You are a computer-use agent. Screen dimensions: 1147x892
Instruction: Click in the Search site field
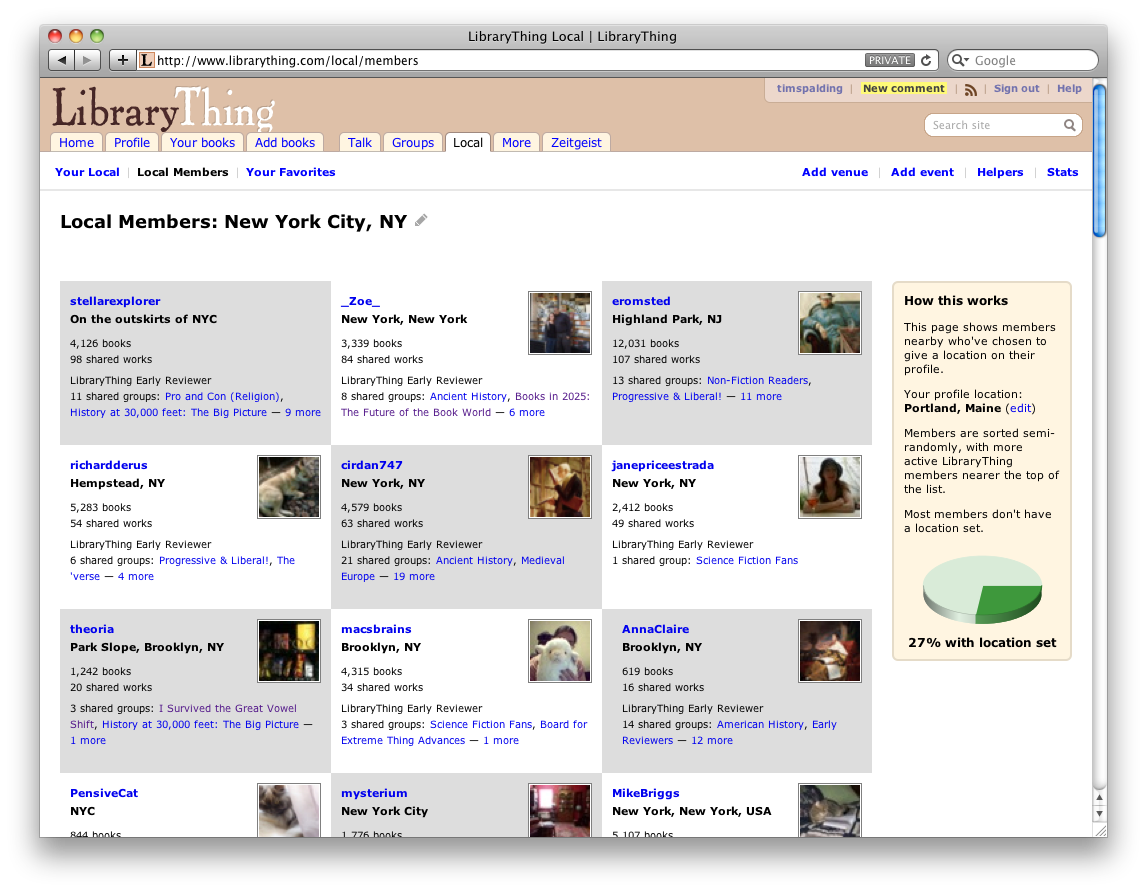tap(993, 125)
